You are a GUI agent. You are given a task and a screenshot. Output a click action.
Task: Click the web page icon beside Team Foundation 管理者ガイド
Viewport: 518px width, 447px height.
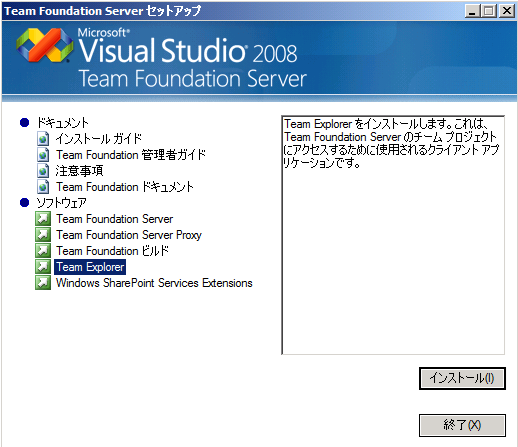click(43, 155)
